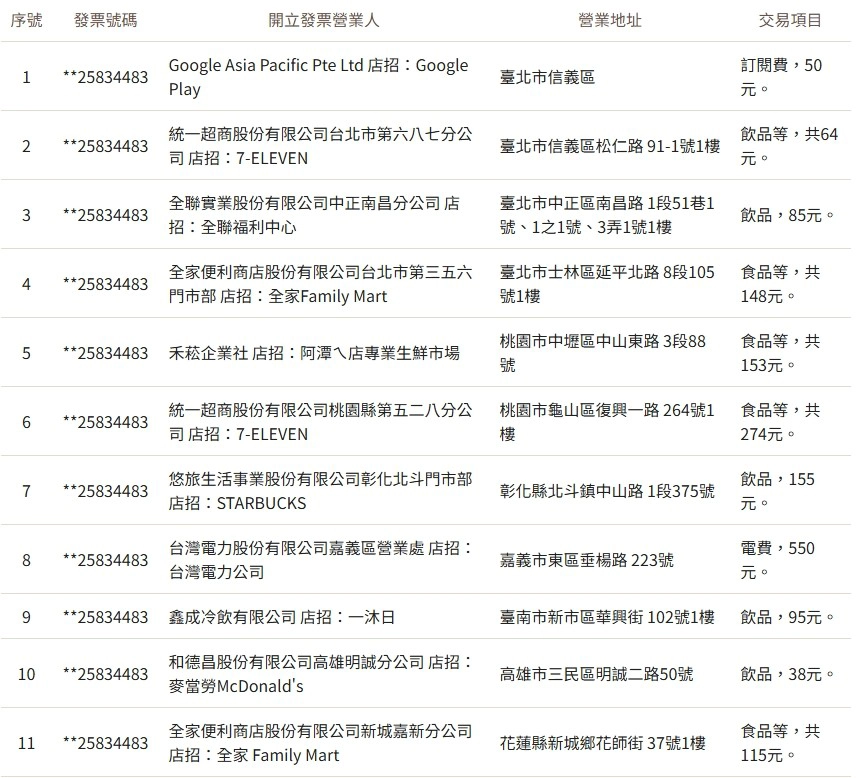The width and height of the screenshot is (858, 778).
Task: Select the 統一超商 桃園縣第五二八分公司 cell
Action: click(320, 422)
